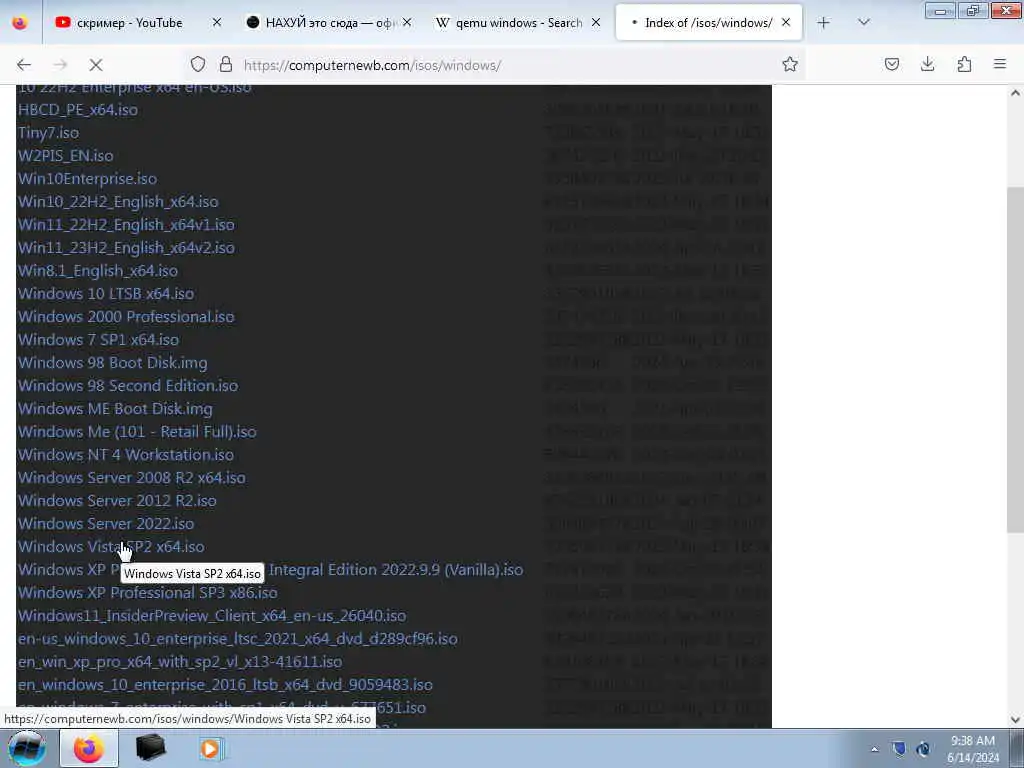The width and height of the screenshot is (1024, 768).
Task: Close the скример YouTube tab
Action: [x=217, y=22]
